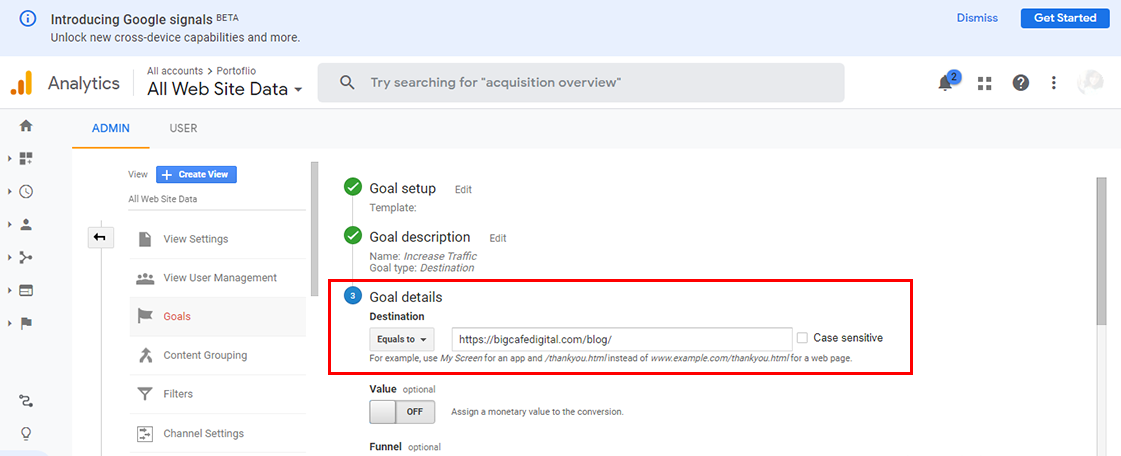Open the three-dot more options menu

pos(1054,83)
